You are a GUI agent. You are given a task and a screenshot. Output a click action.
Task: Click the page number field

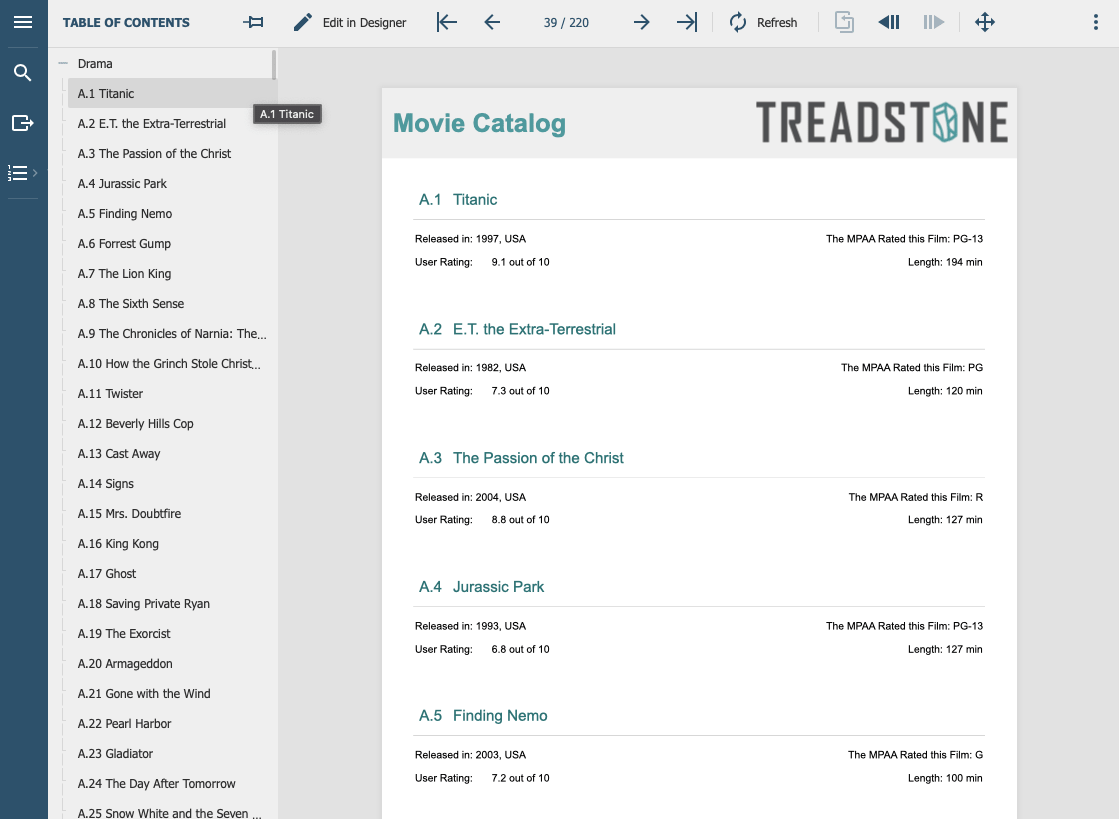[566, 22]
